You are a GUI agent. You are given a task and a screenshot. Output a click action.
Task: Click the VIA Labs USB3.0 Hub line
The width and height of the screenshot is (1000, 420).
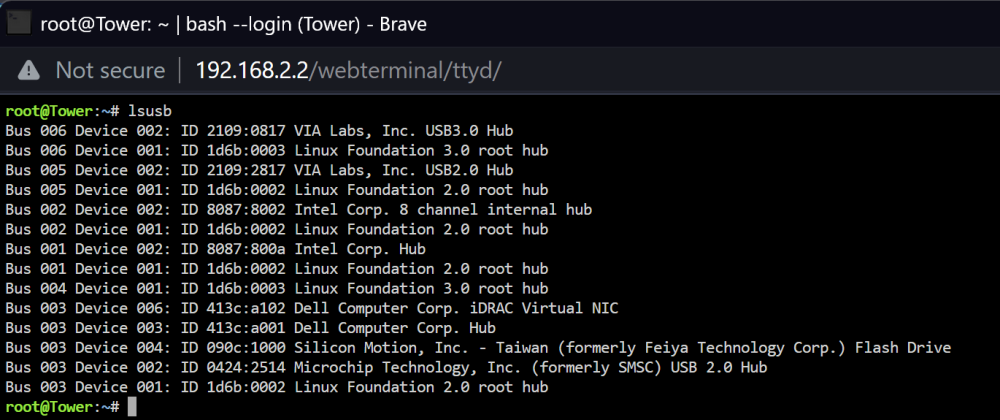click(x=259, y=131)
